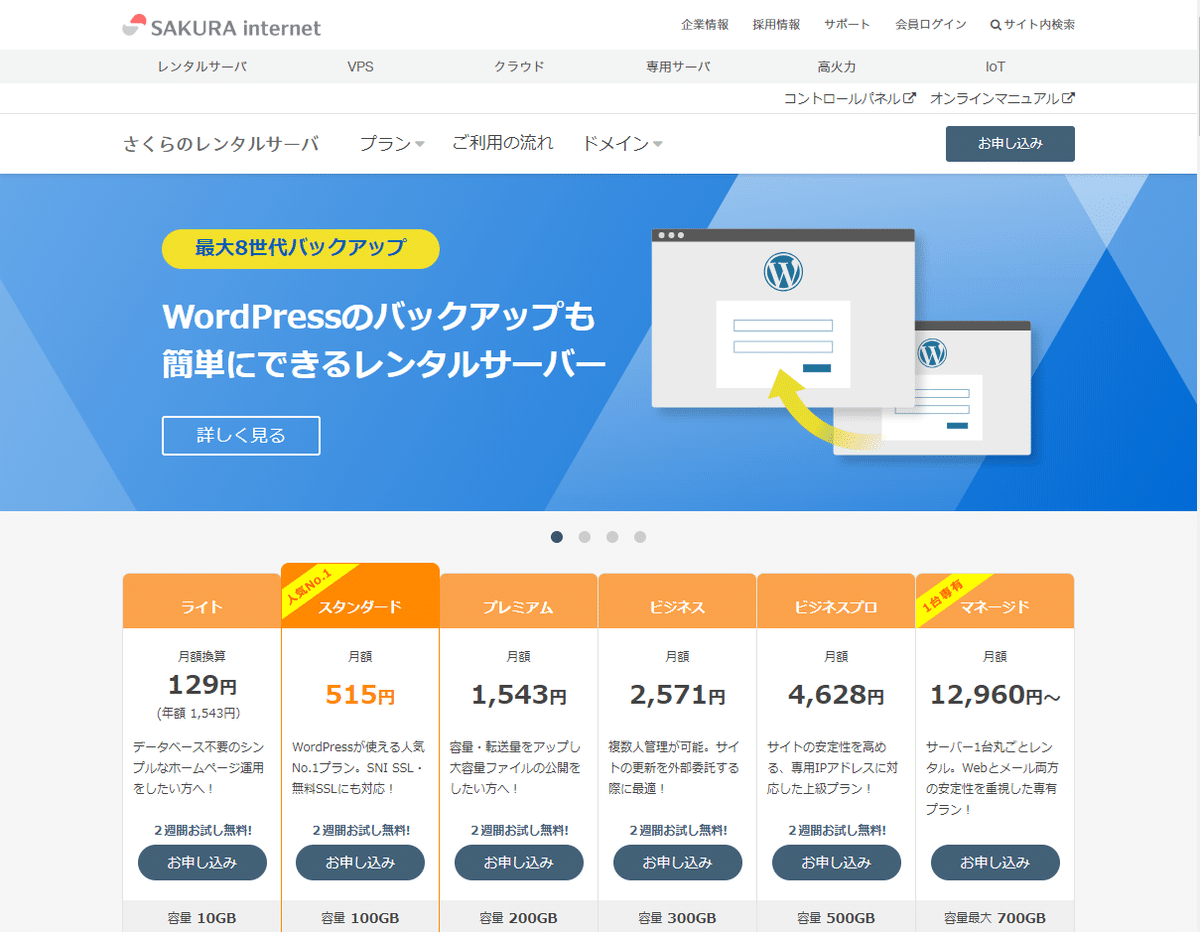The height and width of the screenshot is (932, 1200).
Task: Select 専用サーバ in service menu
Action: click(678, 67)
